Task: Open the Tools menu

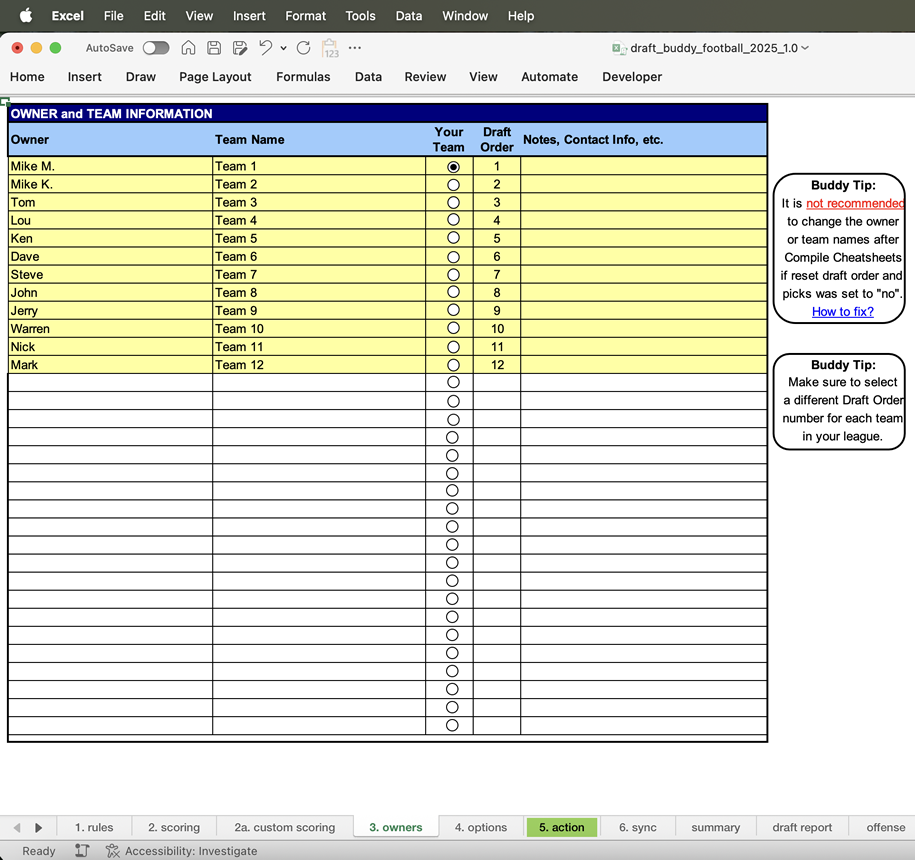Action: 360,16
